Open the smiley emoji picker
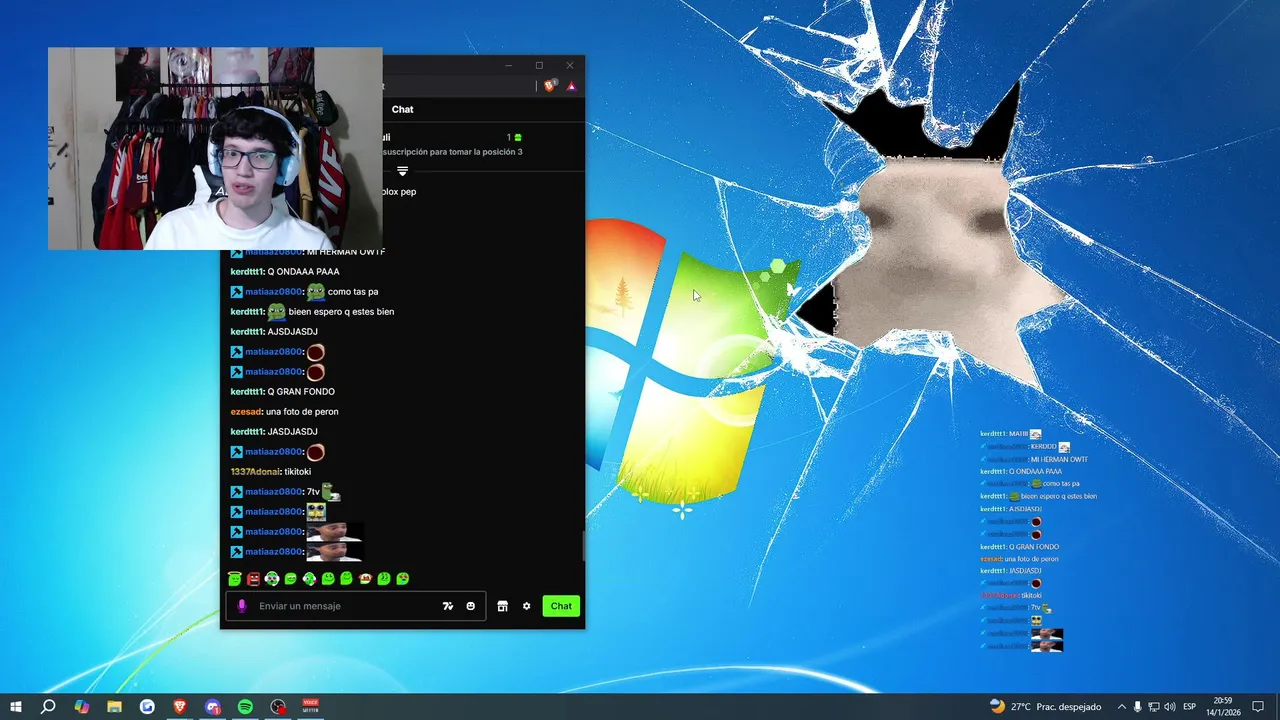Image resolution: width=1280 pixels, height=720 pixels. pyautogui.click(x=471, y=606)
